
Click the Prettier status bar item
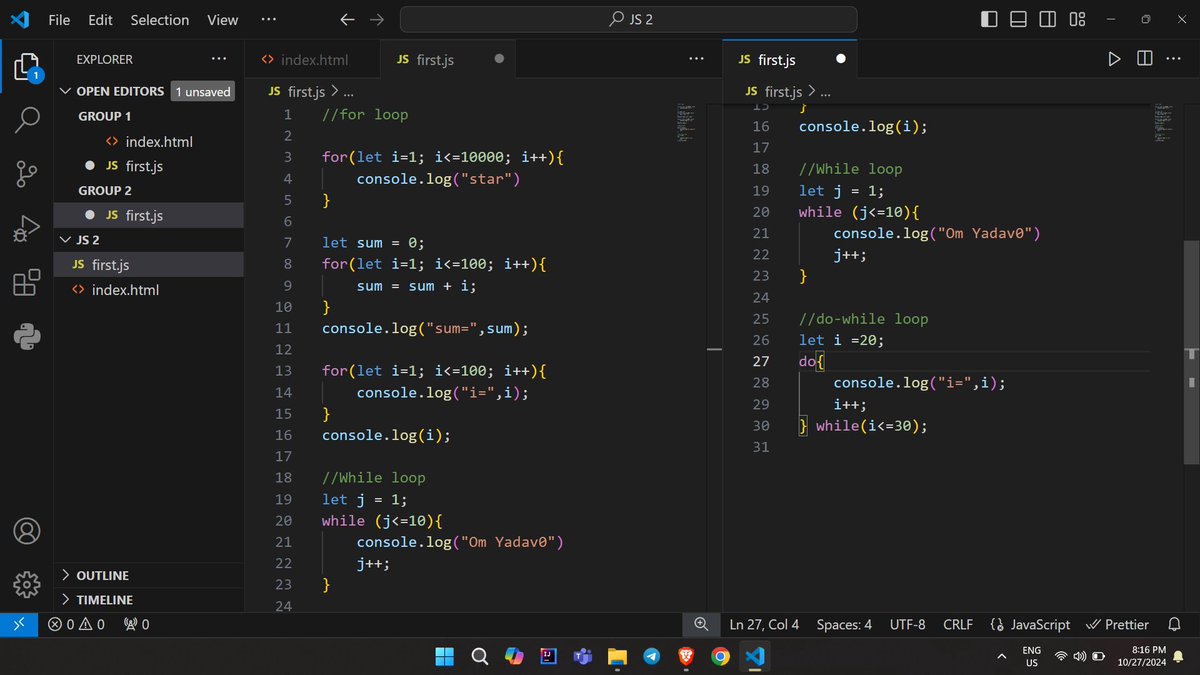[1117, 625]
